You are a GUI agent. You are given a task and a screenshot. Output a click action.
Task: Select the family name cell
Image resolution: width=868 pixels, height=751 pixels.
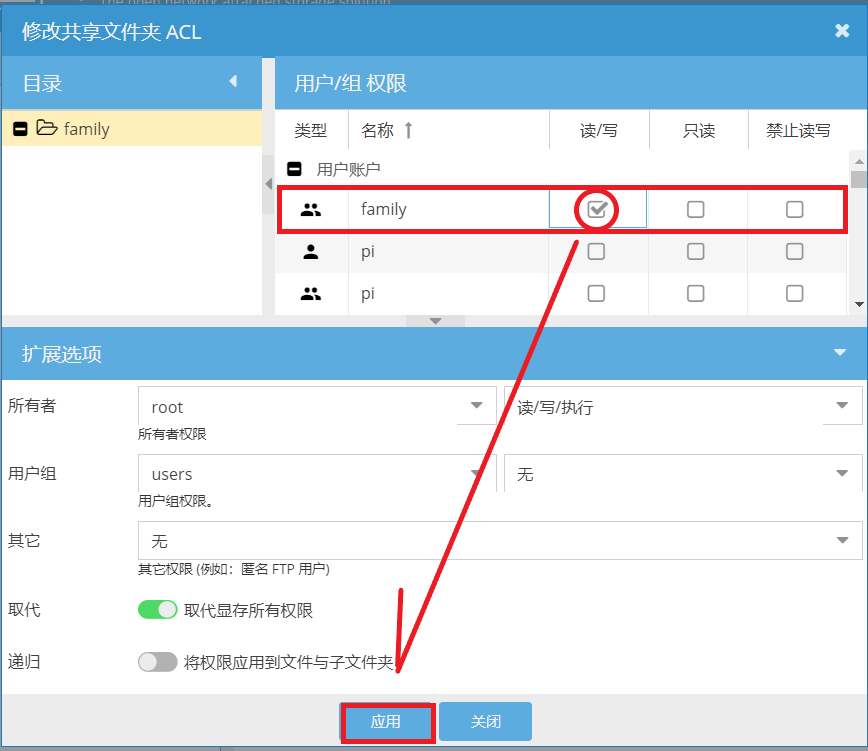[448, 209]
